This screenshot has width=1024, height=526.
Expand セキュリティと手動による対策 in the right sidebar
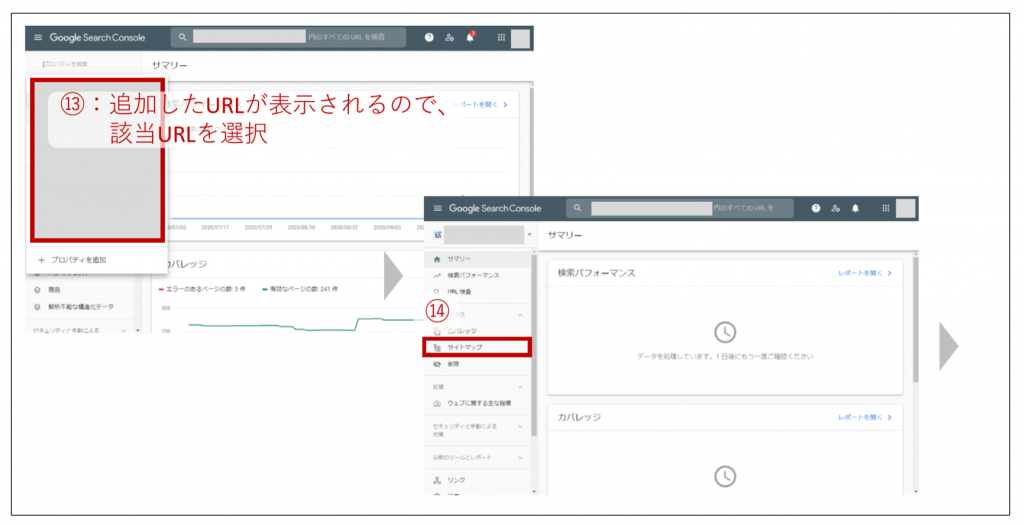point(522,427)
